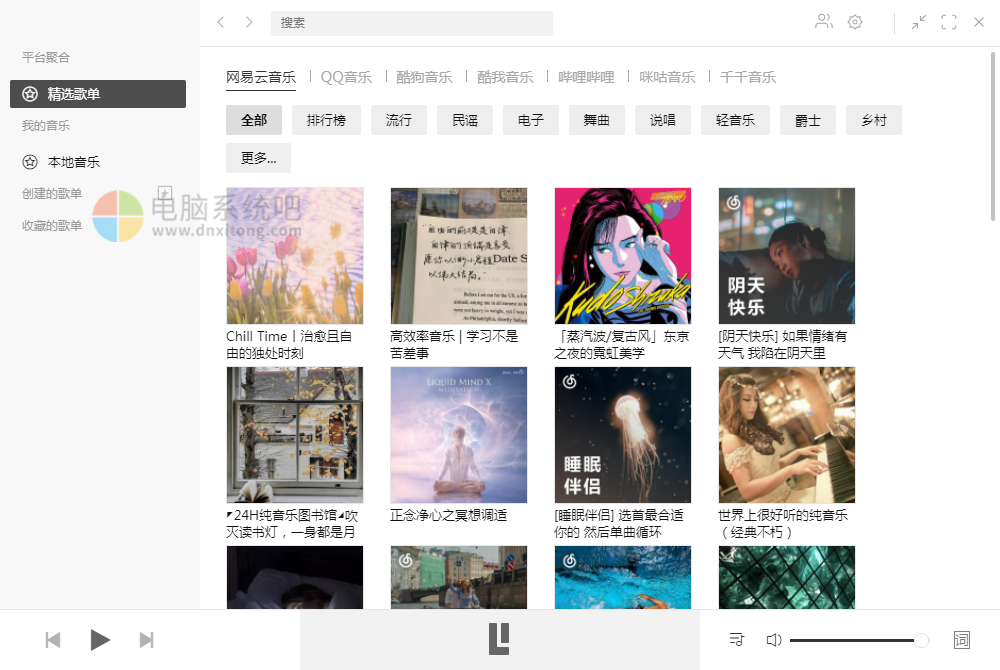
Task: Open the 阴天快乐 playlist cover
Action: [x=786, y=256]
